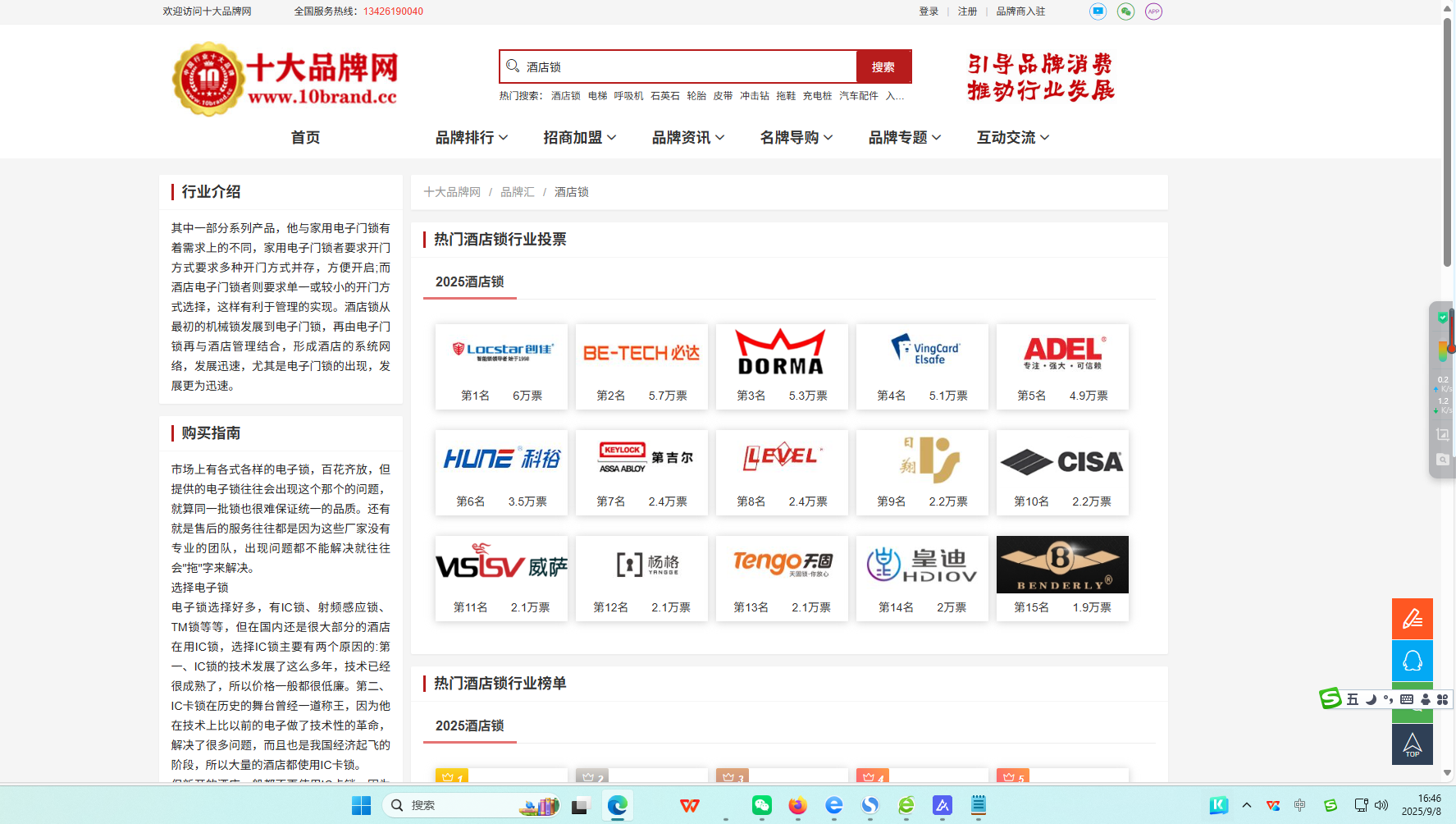Open the purple APP download icon
Viewport: 1456px width, 824px height.
1153,11
